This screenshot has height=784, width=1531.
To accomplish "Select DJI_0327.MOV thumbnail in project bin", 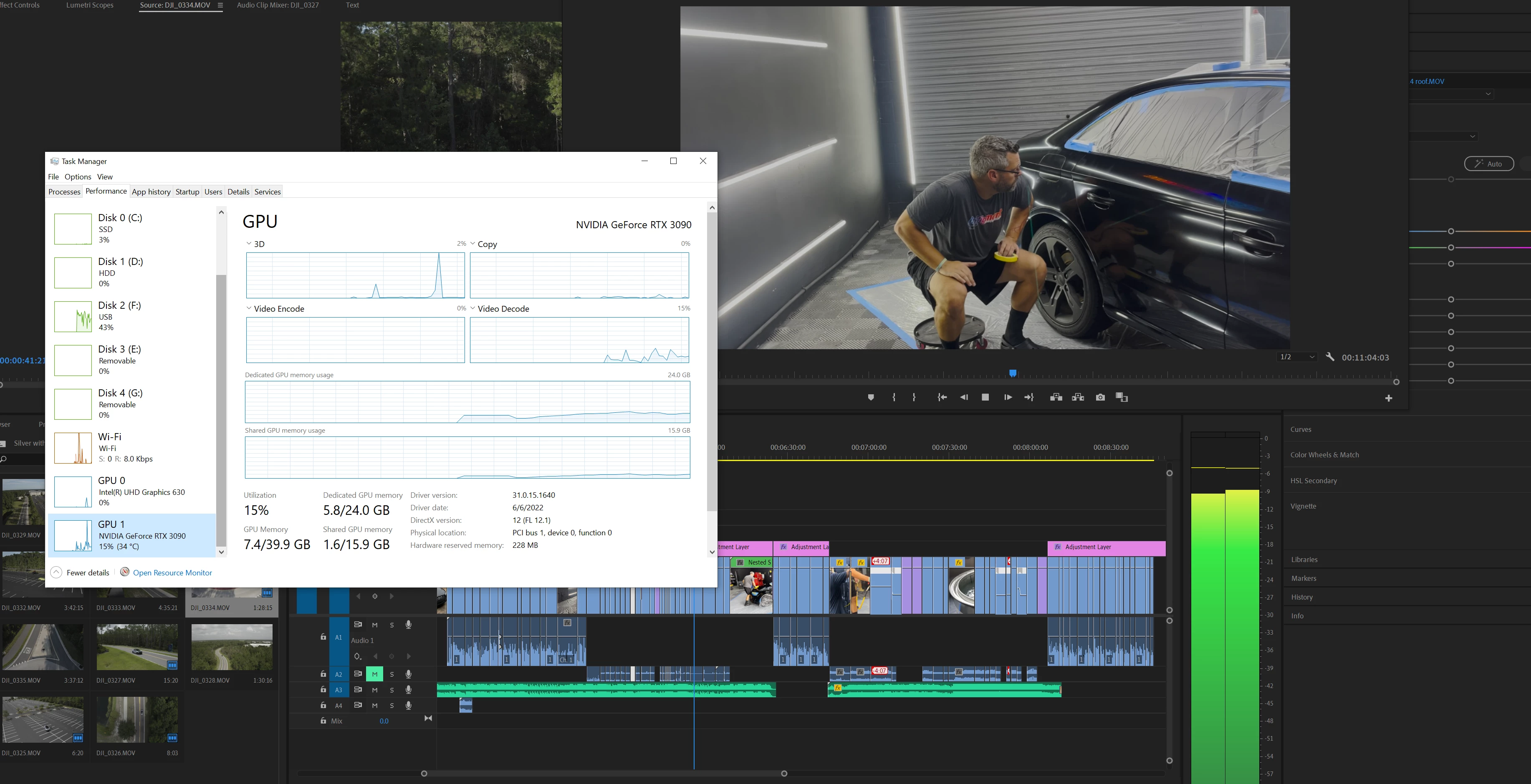I will tap(137, 648).
